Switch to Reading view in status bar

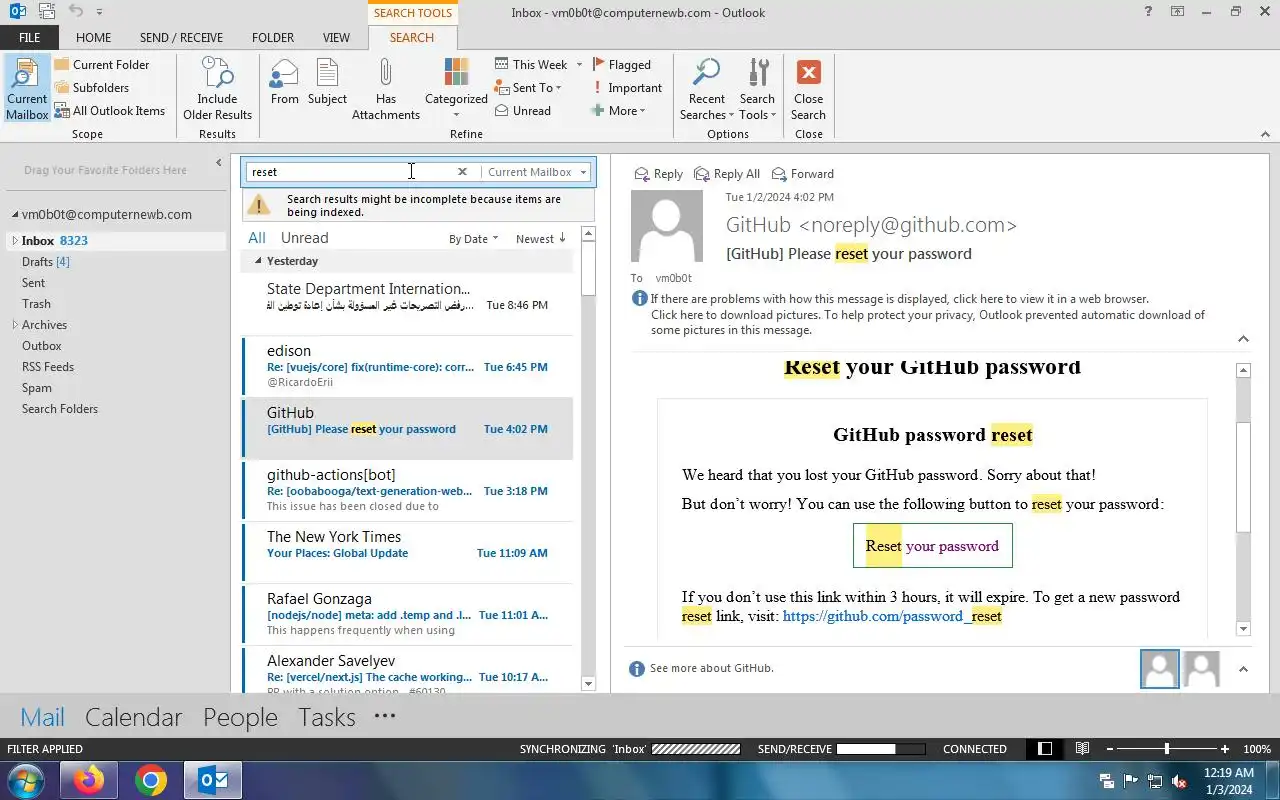(1082, 749)
